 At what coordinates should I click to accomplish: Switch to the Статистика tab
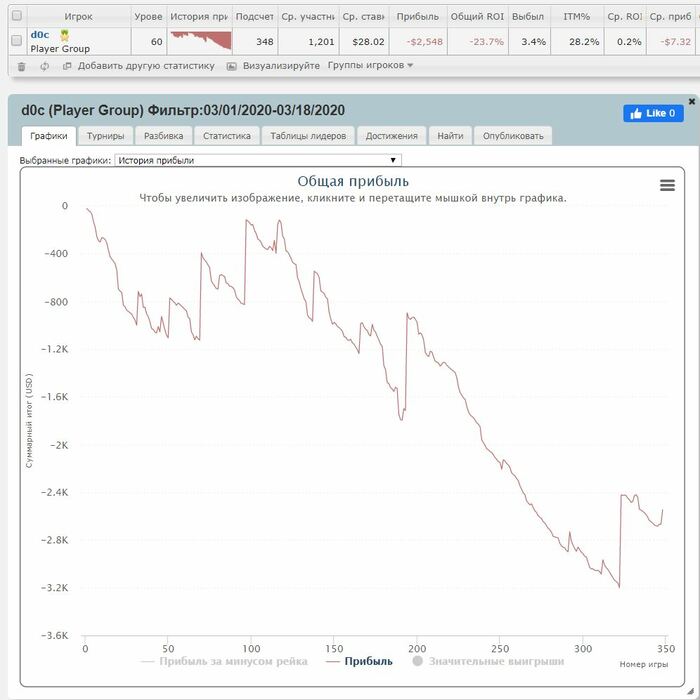click(x=227, y=136)
